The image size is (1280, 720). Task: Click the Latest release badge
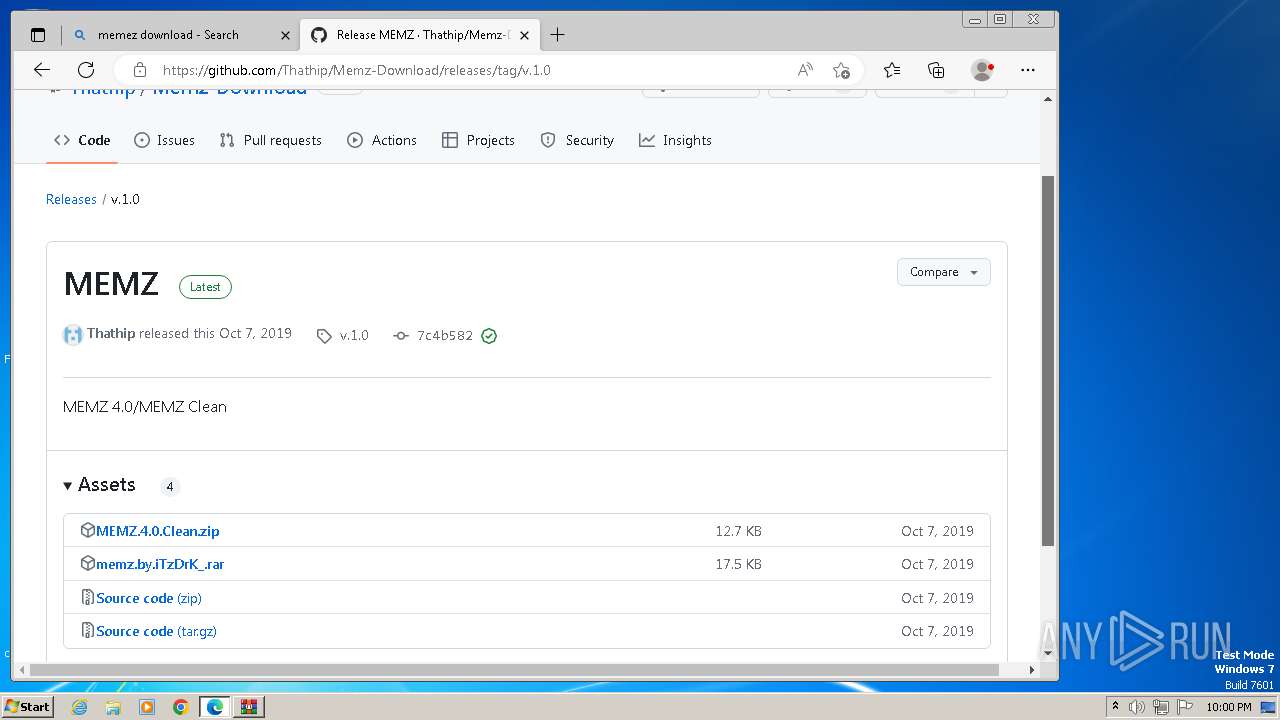tap(205, 287)
